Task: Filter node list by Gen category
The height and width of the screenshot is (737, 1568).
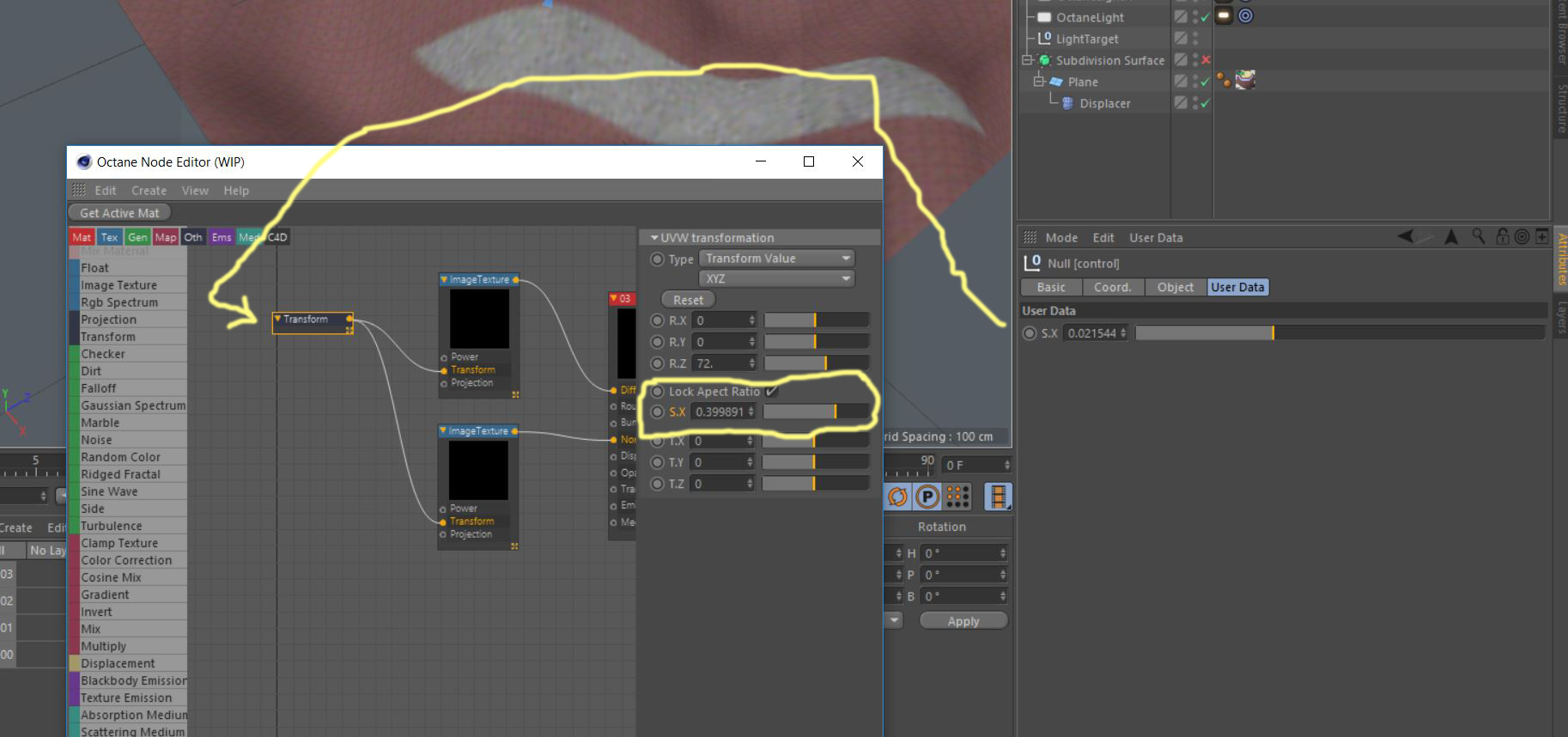Action: click(137, 237)
